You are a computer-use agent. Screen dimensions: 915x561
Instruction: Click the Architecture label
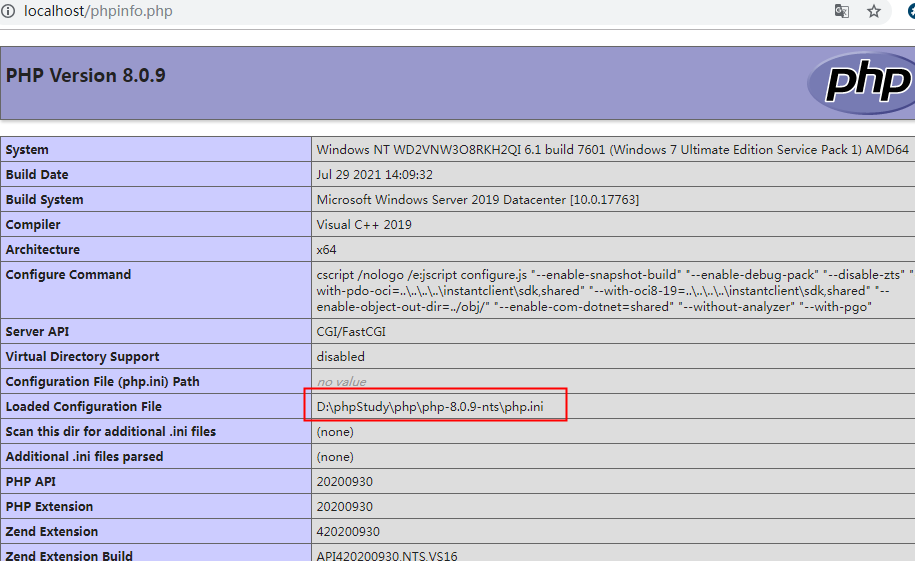point(43,249)
